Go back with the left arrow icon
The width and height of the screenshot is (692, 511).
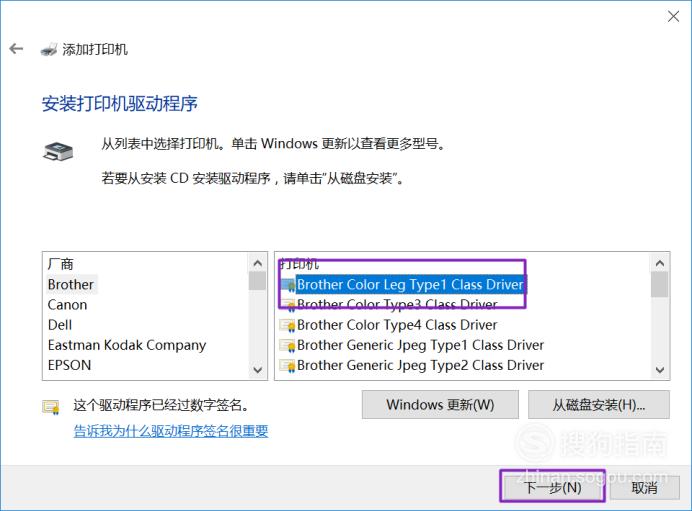pyautogui.click(x=16, y=49)
